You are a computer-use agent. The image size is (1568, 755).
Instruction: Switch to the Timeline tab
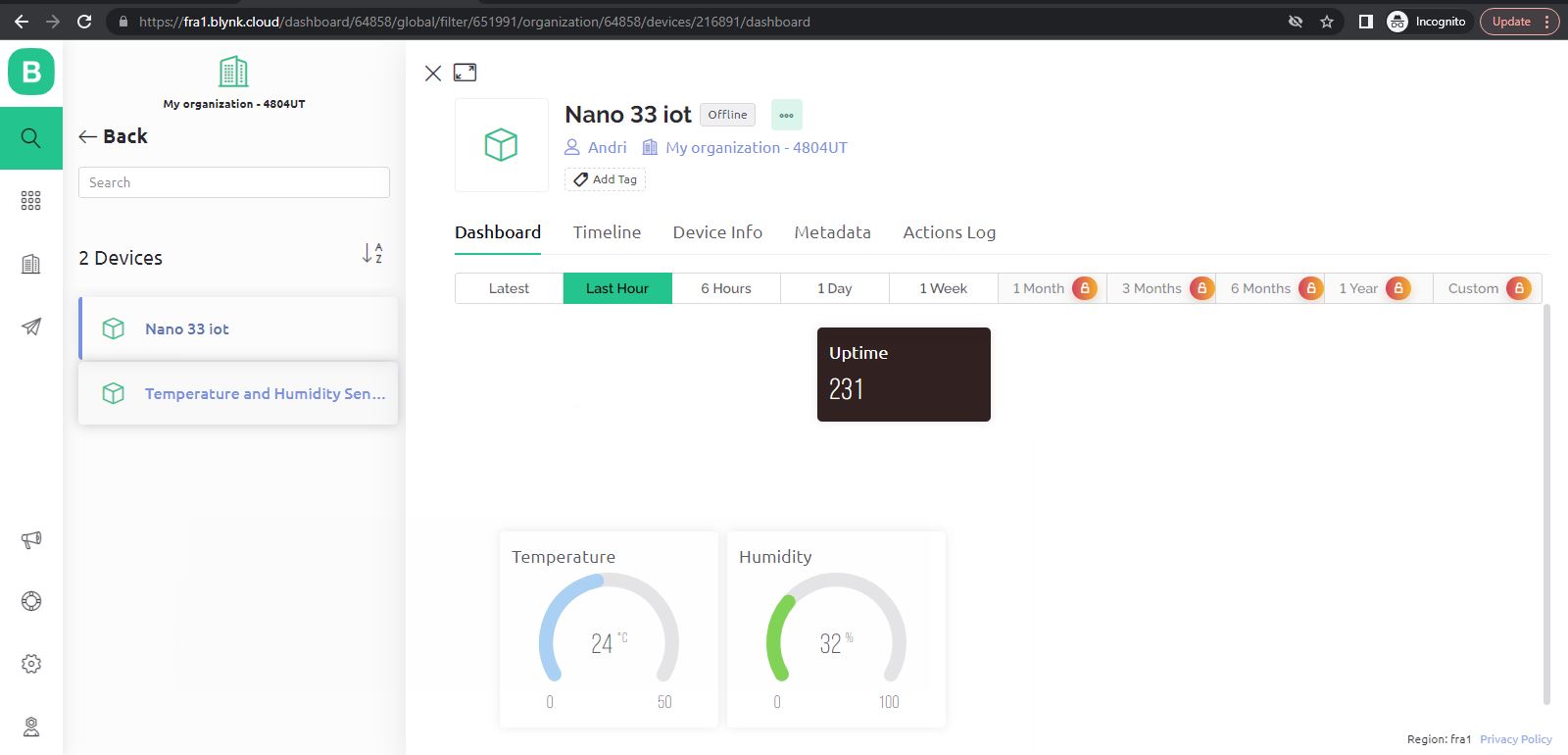tap(607, 232)
